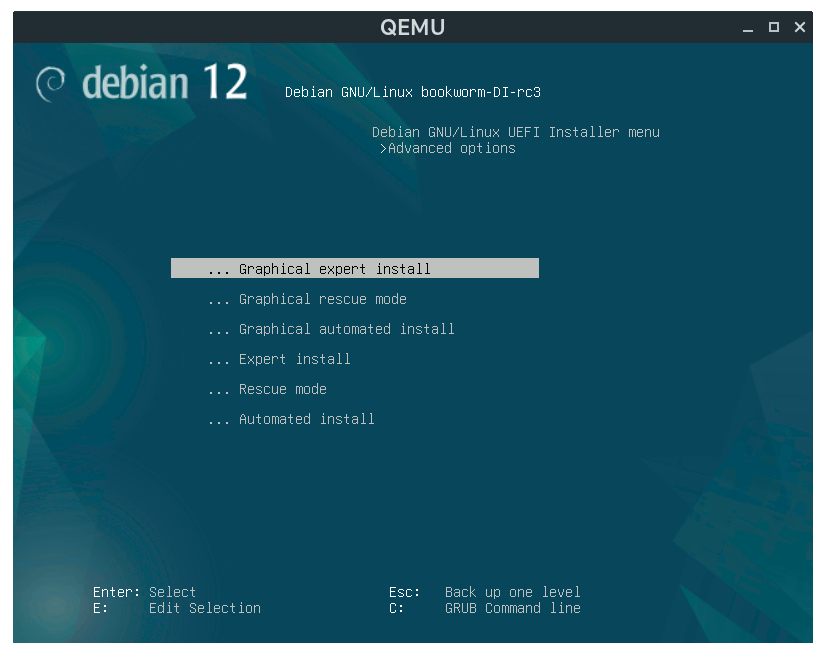
Task: Click the QEMU window title
Action: click(x=412, y=27)
